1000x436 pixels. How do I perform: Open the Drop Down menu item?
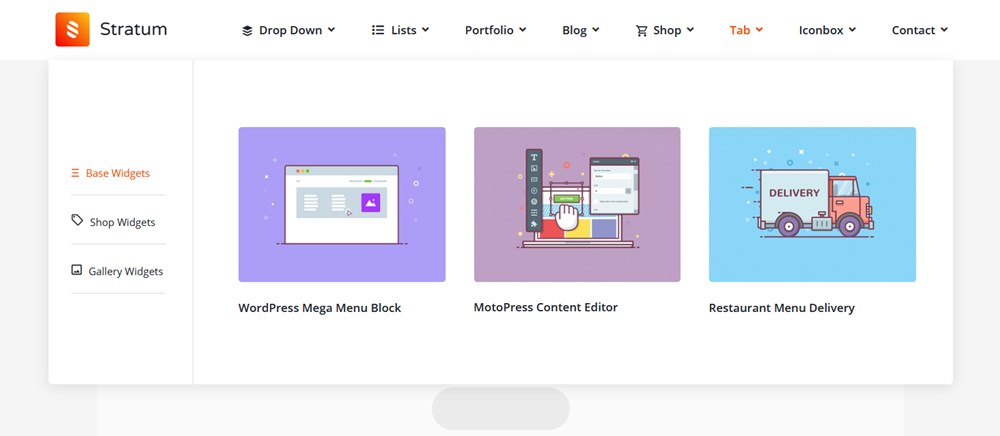pos(290,30)
